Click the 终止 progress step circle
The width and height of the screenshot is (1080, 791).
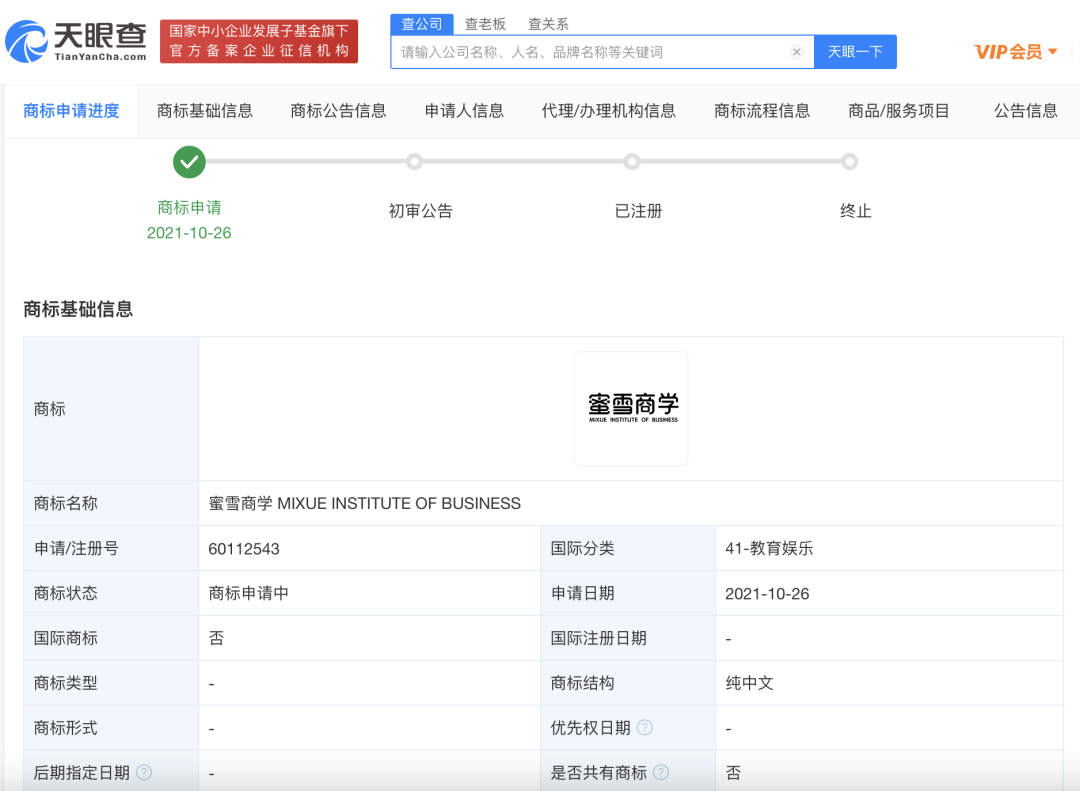click(849, 162)
